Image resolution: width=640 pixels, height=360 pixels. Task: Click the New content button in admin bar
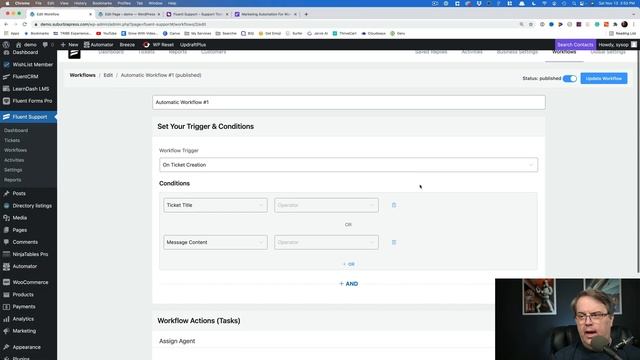coord(69,44)
